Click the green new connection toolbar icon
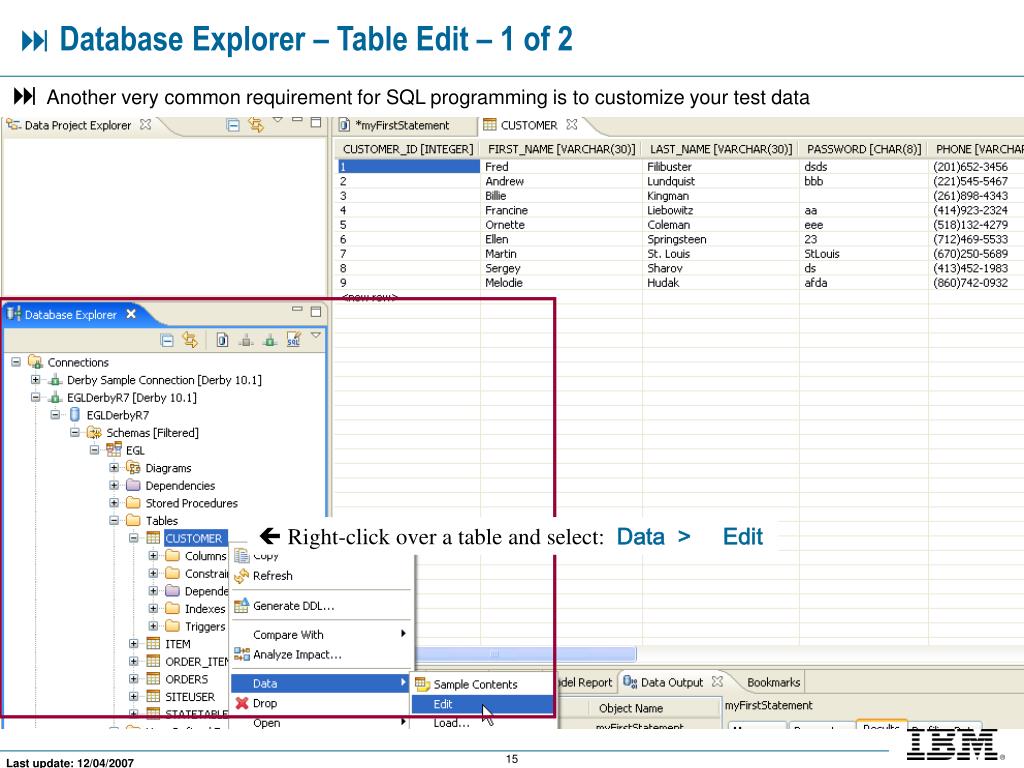Image resolution: width=1024 pixels, height=768 pixels. (x=270, y=340)
